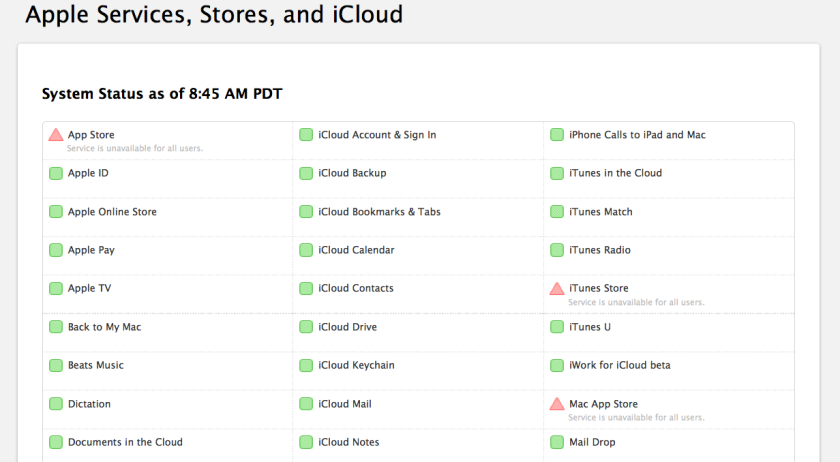840x462 pixels.
Task: Click the green status icon for Apple Pay
Action: 56,250
